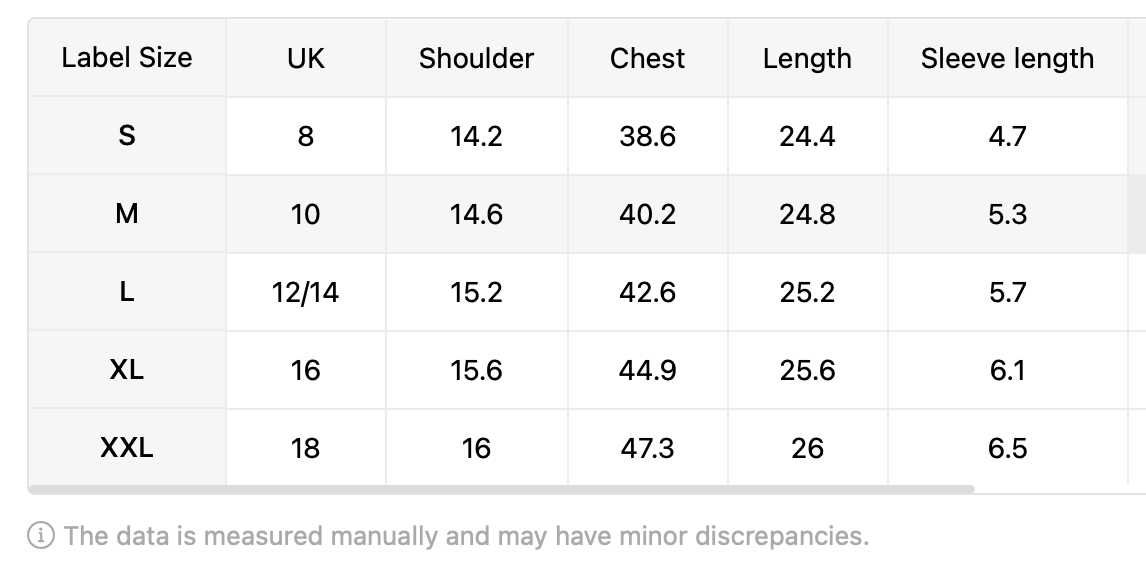The width and height of the screenshot is (1146, 580).
Task: Select the S size row label
Action: tap(127, 136)
